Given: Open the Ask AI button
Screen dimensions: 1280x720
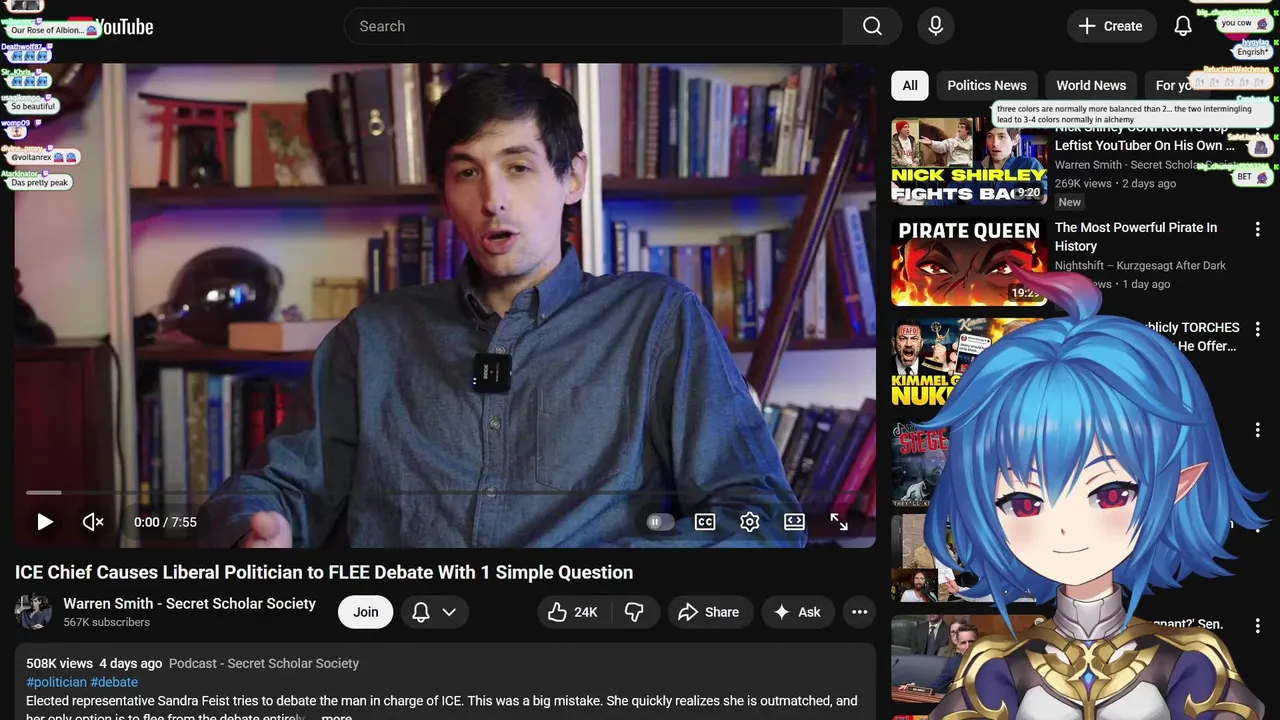Looking at the screenshot, I should click(x=798, y=612).
